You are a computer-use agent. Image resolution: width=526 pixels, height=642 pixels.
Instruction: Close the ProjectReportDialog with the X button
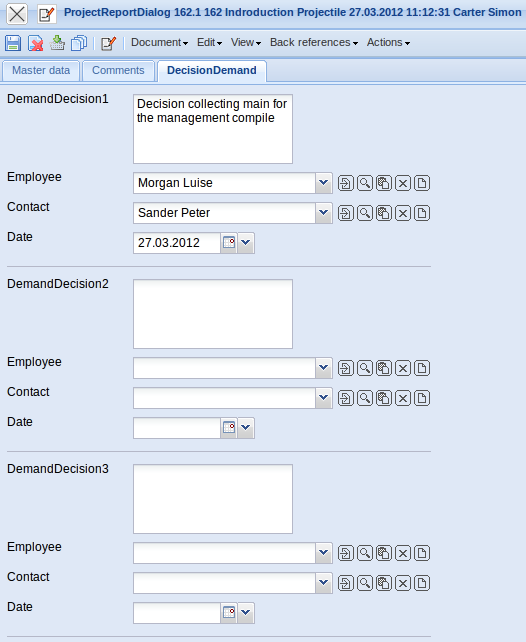[17, 14]
